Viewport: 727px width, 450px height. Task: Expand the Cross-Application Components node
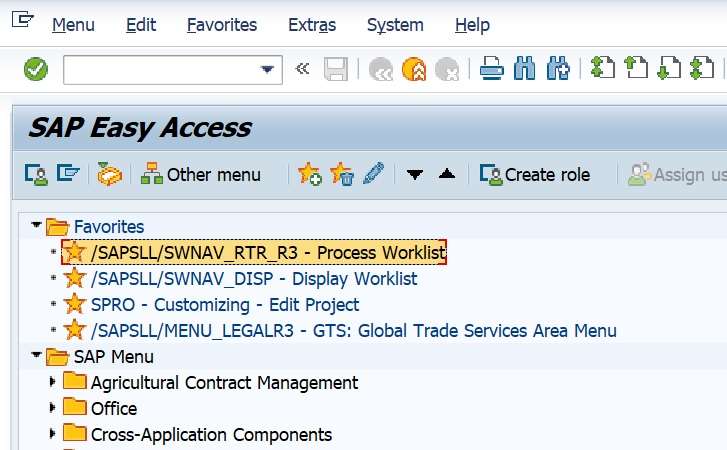point(52,433)
